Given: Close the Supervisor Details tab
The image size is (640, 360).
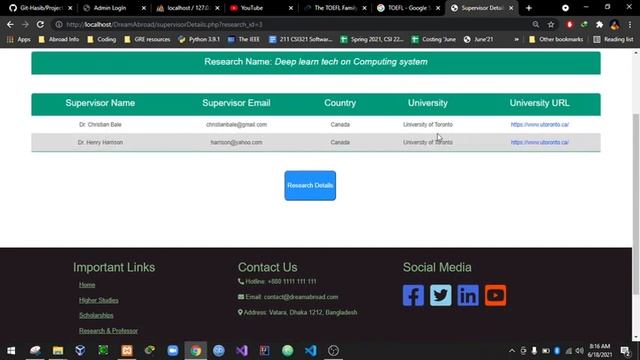Looking at the screenshot, I should [x=511, y=8].
